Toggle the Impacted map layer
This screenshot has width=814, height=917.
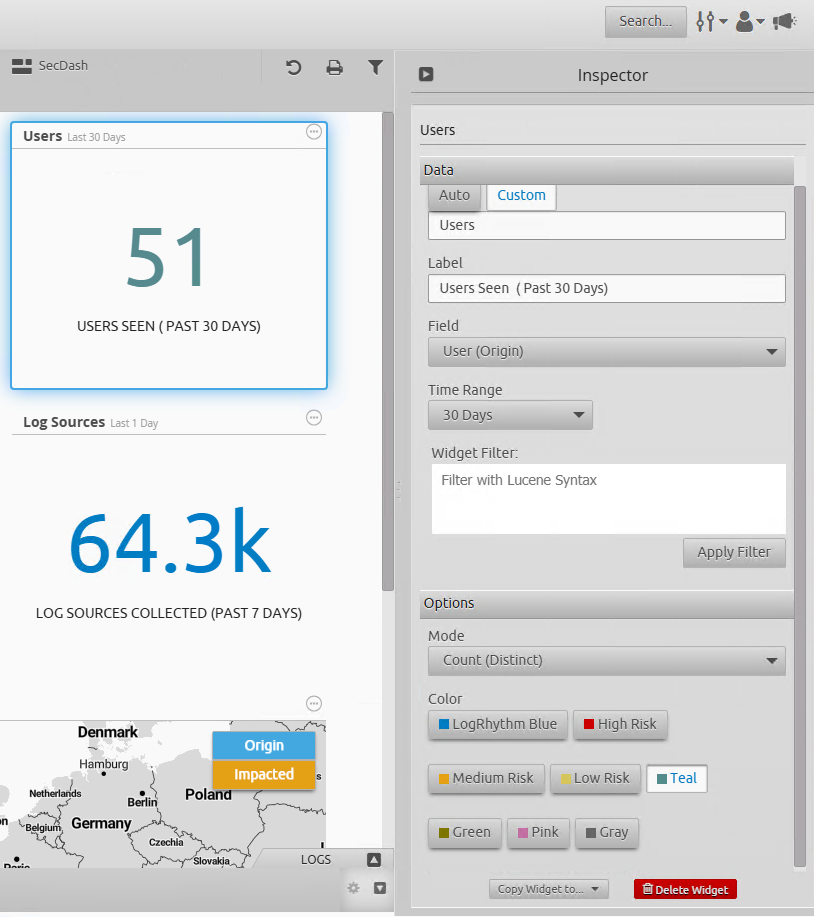coord(264,774)
